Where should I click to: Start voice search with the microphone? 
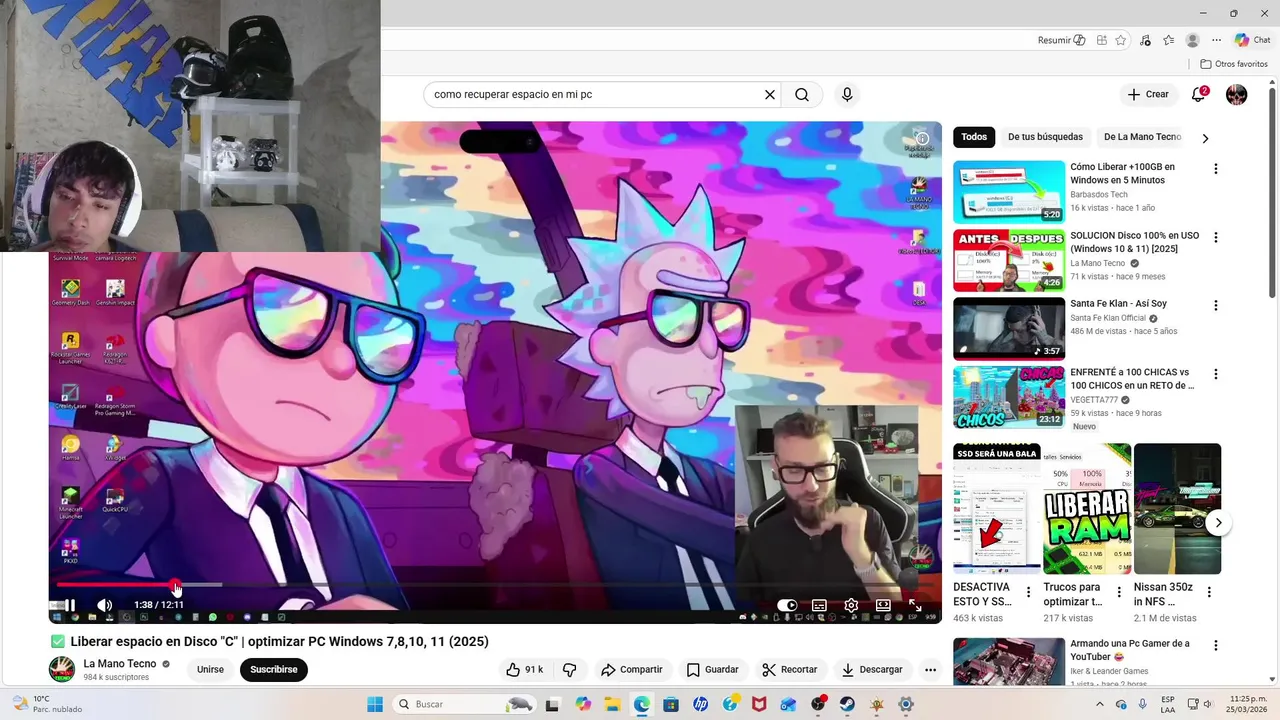point(847,95)
